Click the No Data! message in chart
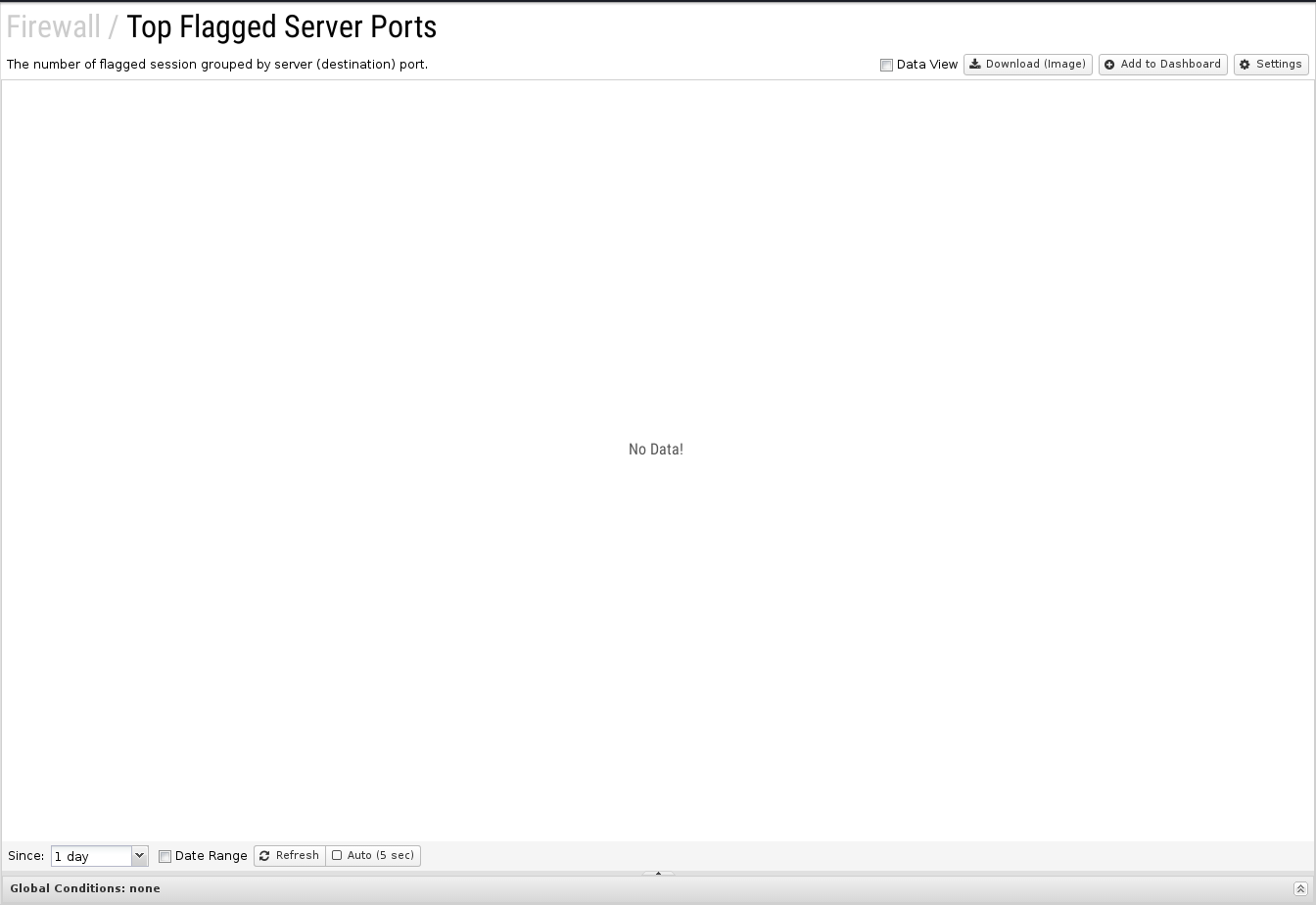1316x905 pixels. click(x=656, y=450)
